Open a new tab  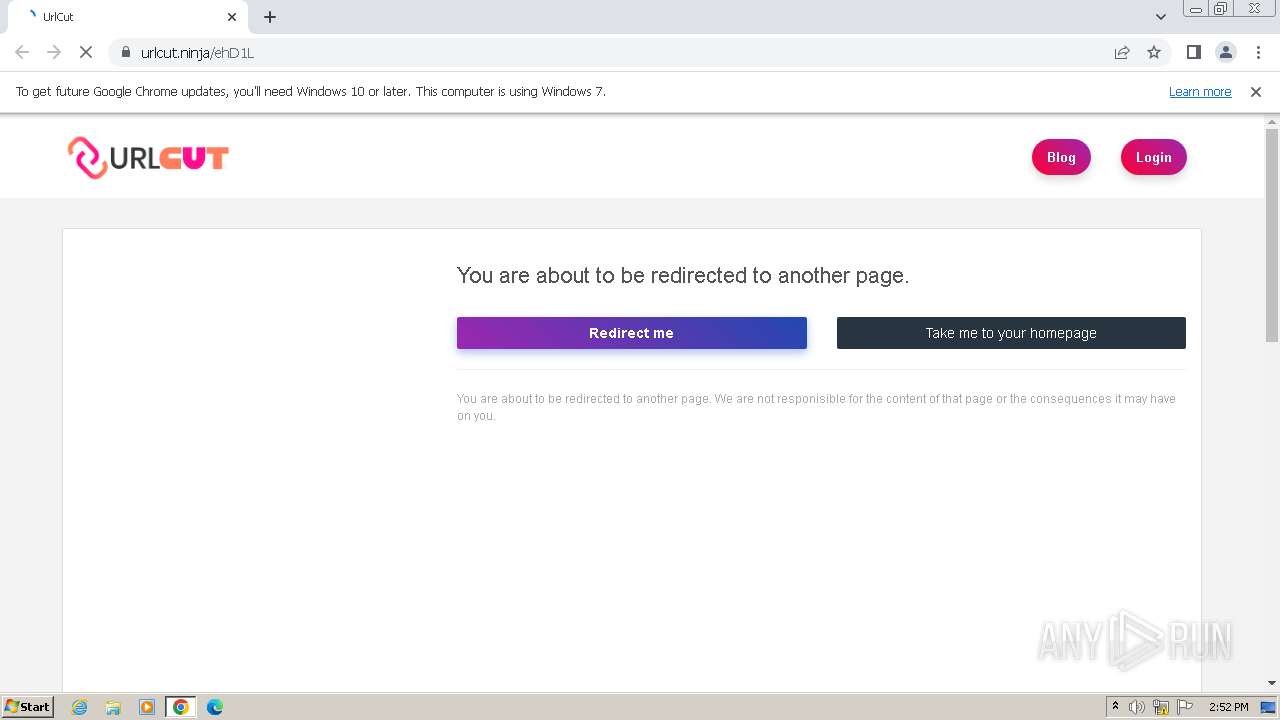pyautogui.click(x=269, y=17)
